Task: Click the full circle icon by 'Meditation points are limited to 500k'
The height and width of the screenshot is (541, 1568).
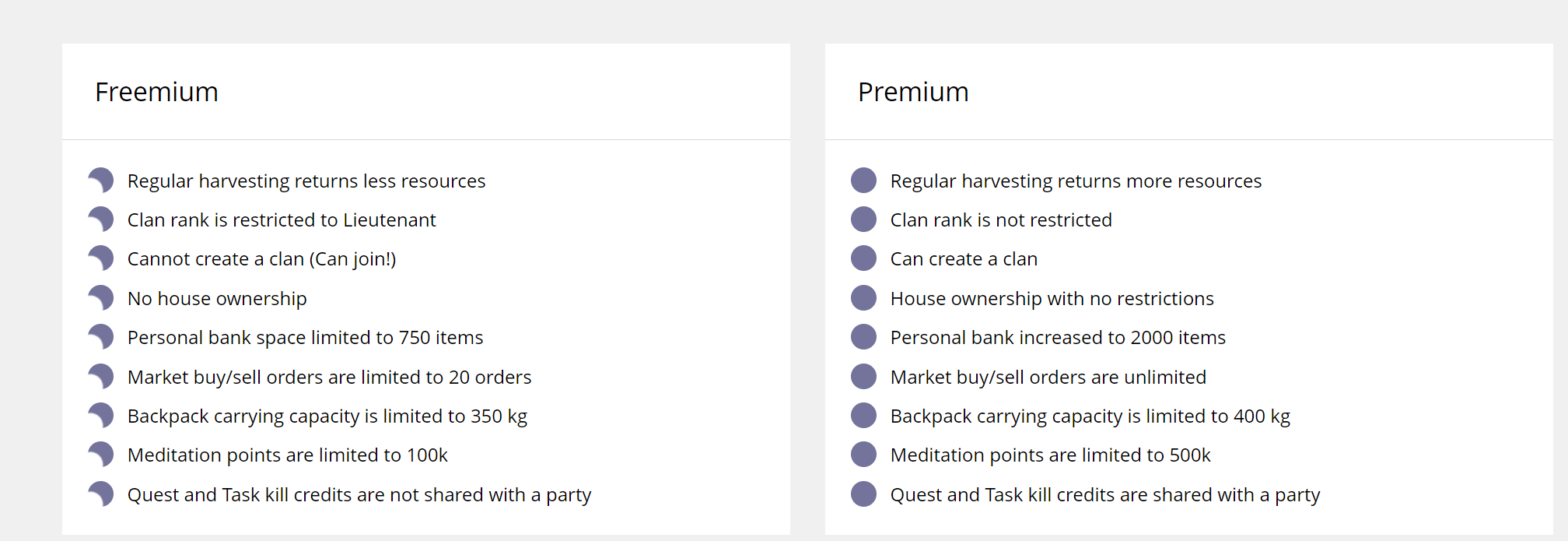Action: (863, 455)
